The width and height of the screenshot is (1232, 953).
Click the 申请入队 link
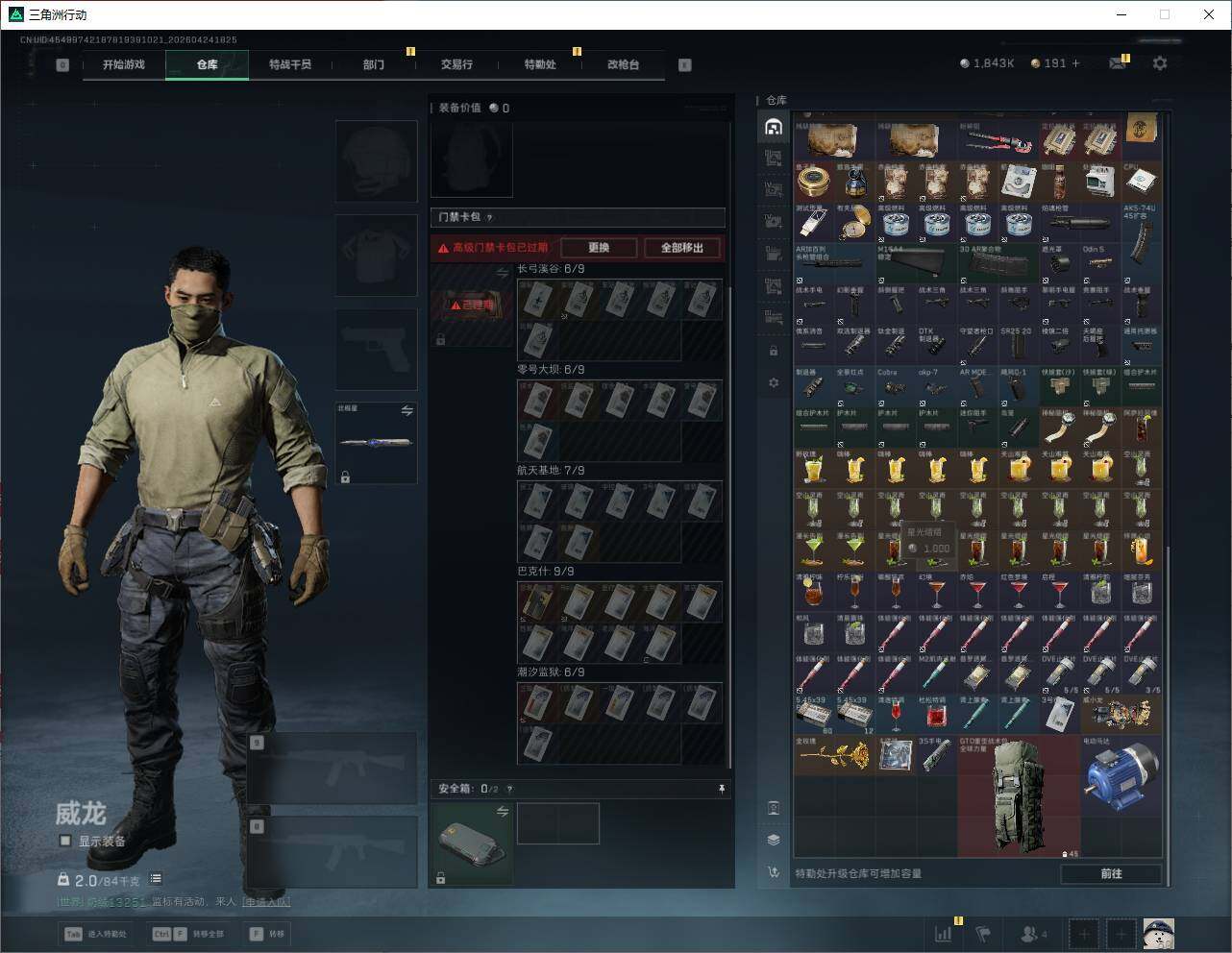266,902
